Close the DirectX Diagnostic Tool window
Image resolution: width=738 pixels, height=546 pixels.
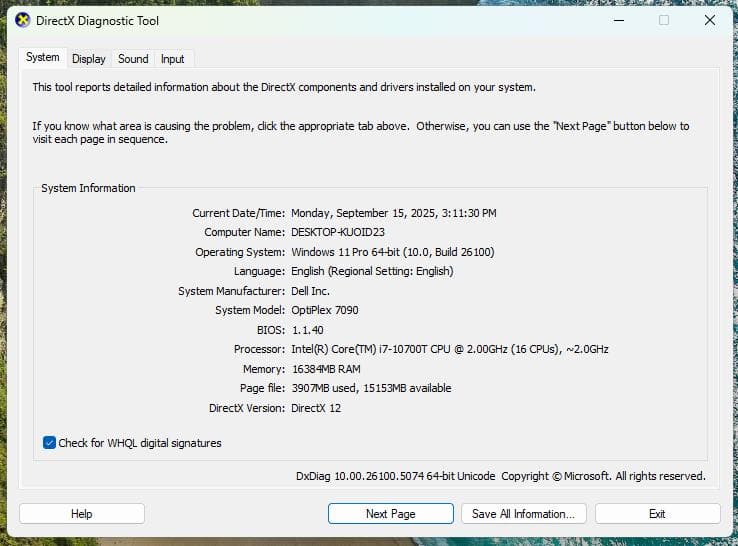pyautogui.click(x=710, y=20)
